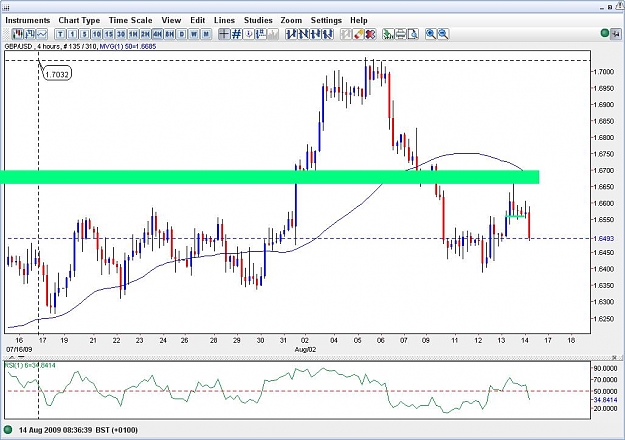
Task: Toggle the crosshair cursor tool
Action: point(224,34)
